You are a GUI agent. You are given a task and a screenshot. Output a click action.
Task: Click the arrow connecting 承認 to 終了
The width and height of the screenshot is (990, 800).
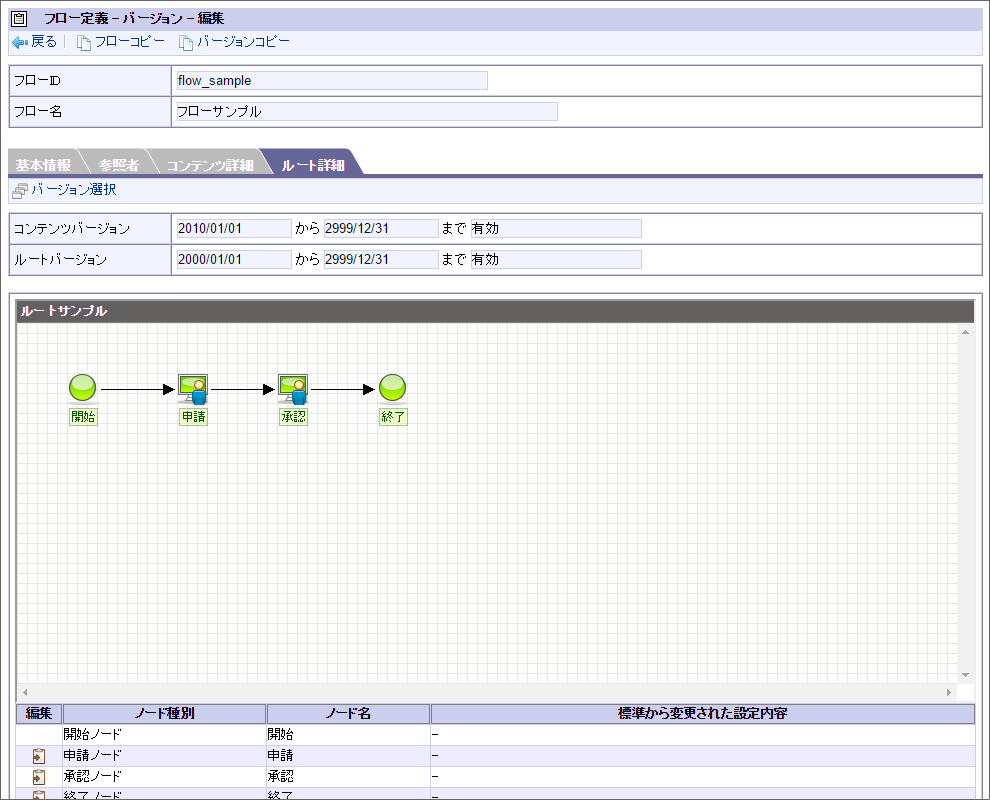click(343, 390)
